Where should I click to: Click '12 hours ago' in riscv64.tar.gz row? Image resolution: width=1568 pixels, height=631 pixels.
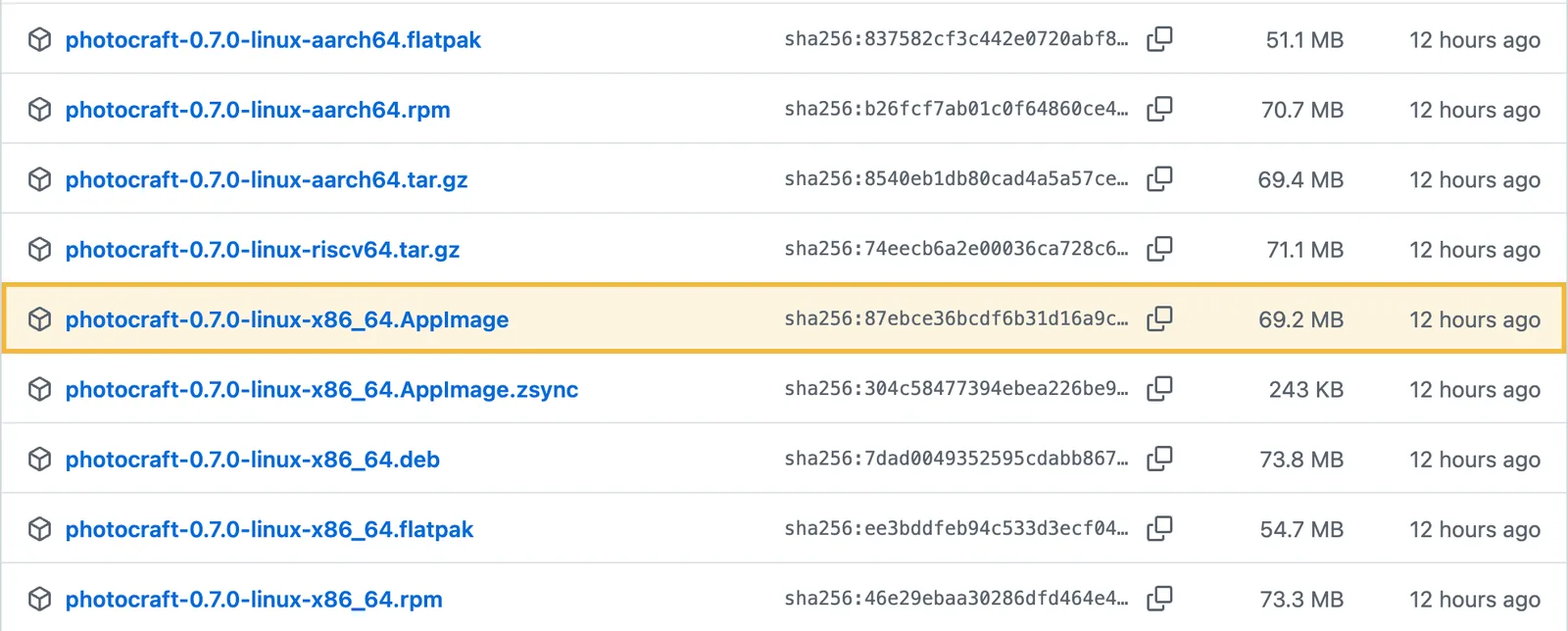pos(1475,250)
